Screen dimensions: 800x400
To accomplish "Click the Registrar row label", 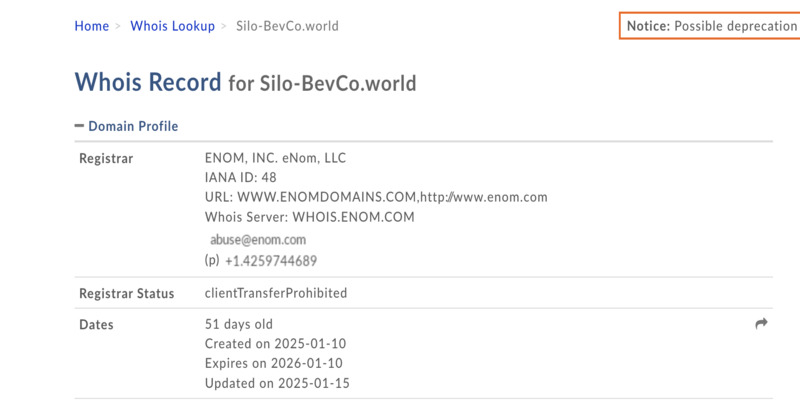I will pos(106,159).
